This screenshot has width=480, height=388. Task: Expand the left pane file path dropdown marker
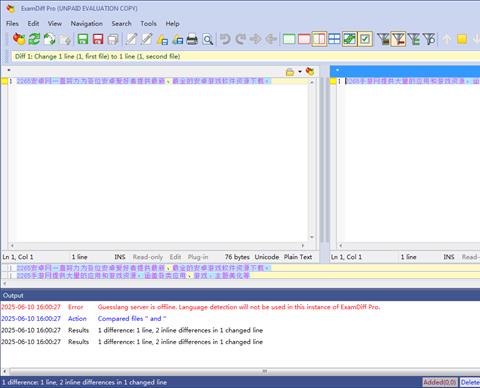coord(9,70)
